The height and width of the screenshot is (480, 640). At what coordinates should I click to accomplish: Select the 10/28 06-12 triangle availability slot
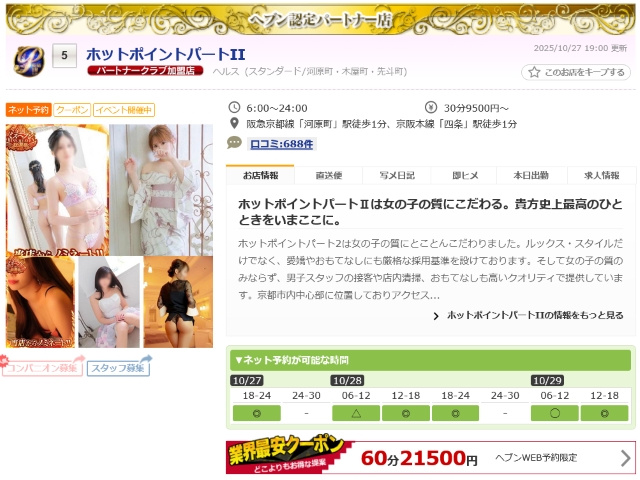356,413
